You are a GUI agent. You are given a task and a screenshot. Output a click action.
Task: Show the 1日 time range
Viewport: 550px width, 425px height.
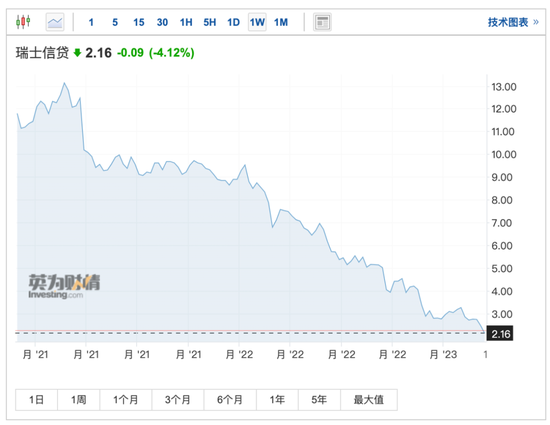pyautogui.click(x=36, y=399)
